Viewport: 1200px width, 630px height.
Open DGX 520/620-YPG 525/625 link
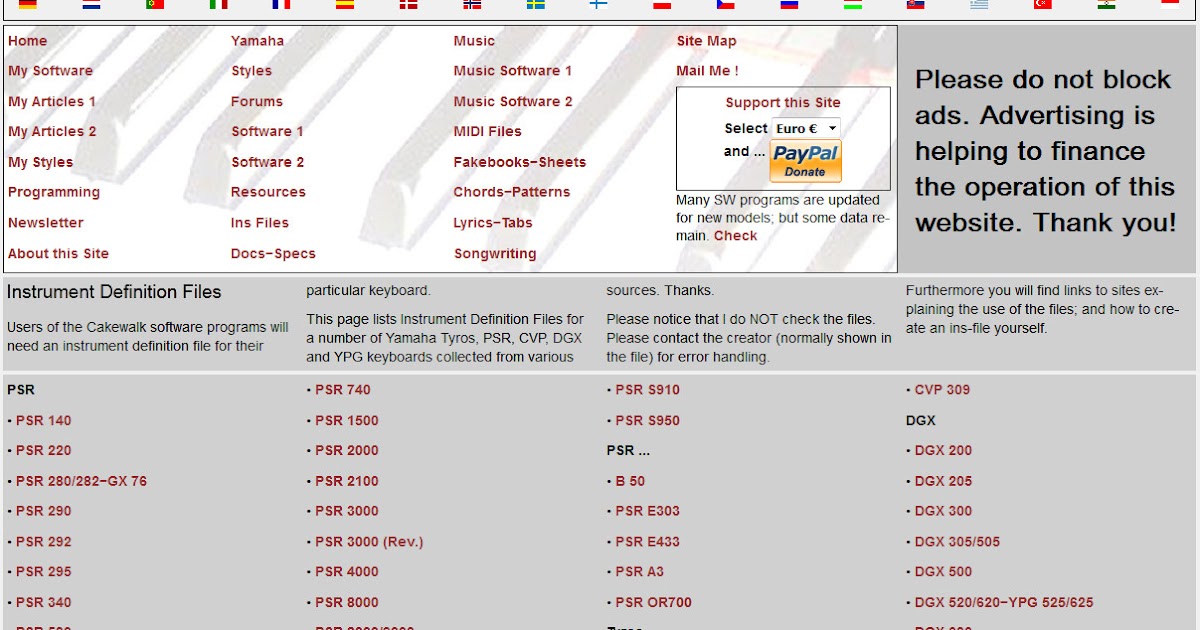[1004, 602]
